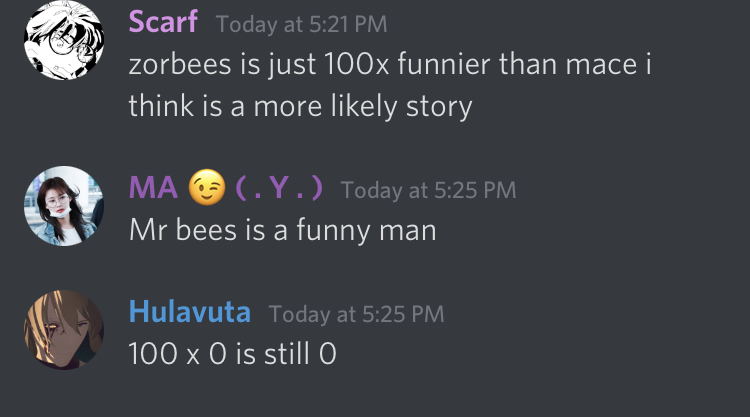This screenshot has height=417, width=750.
Task: Click Scarf's Today at 5:21 PM timestamp
Action: tap(301, 23)
